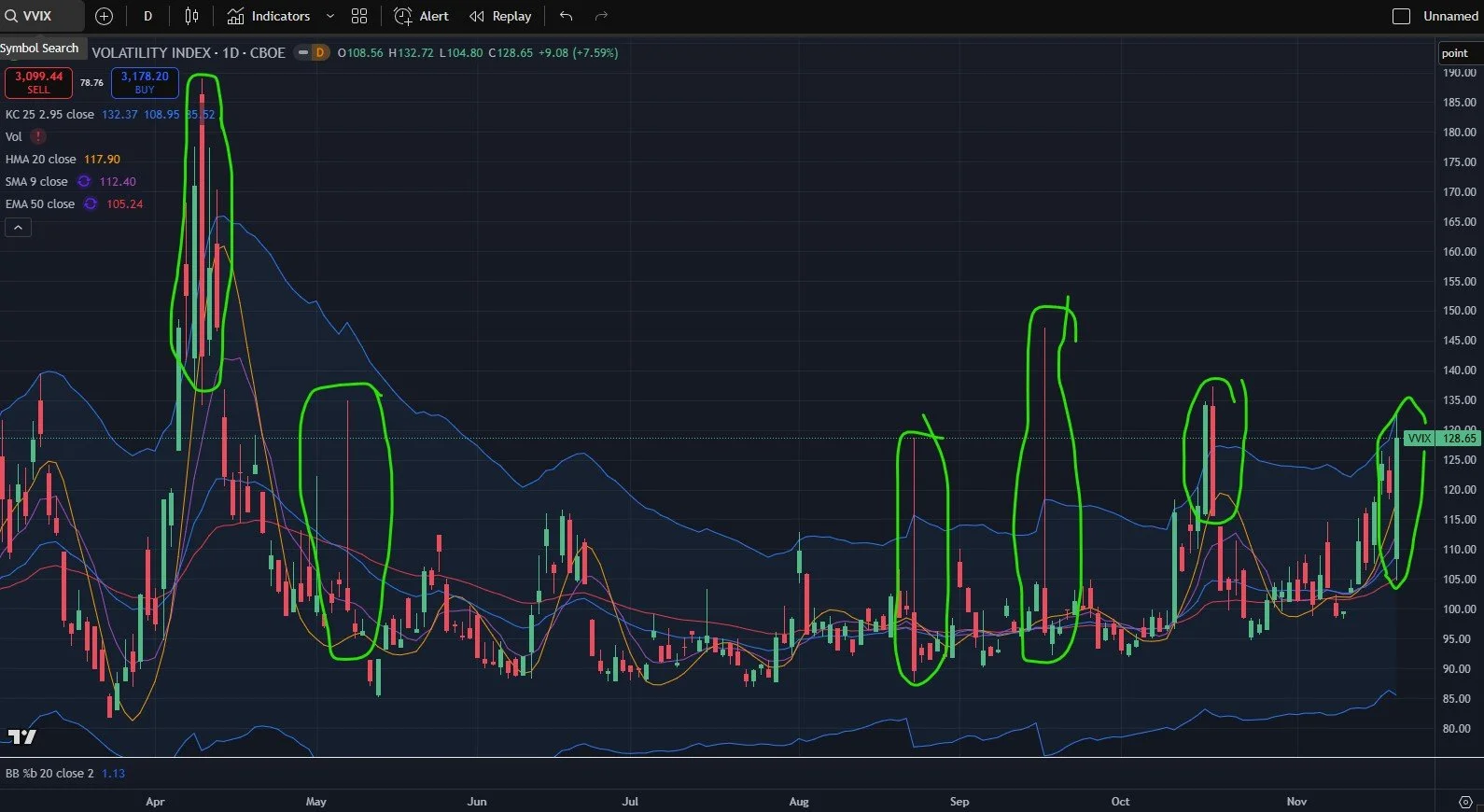
Task: Click the HMA value 117.90
Action: click(102, 159)
